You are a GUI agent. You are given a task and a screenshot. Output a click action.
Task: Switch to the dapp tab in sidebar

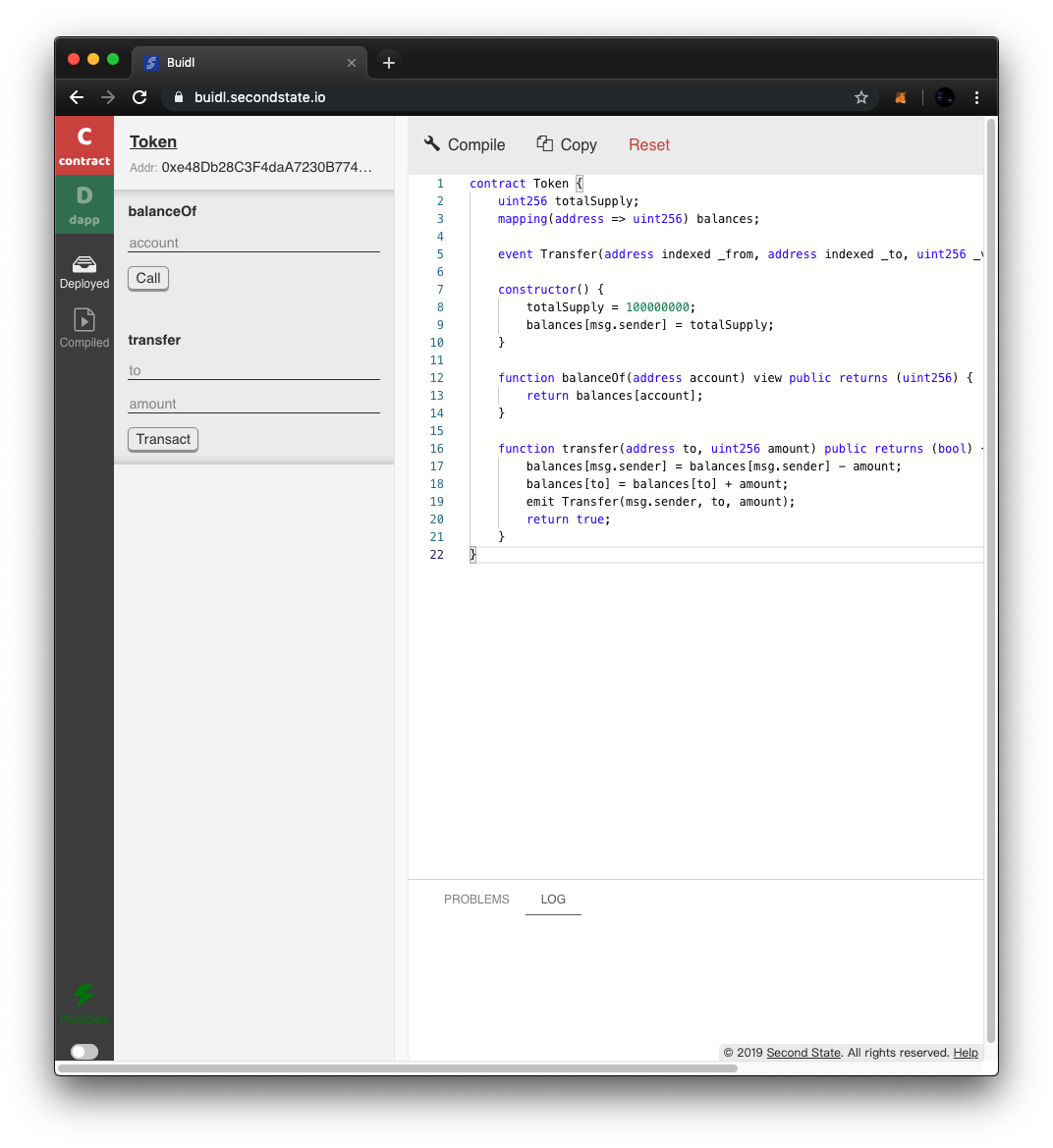point(84,204)
